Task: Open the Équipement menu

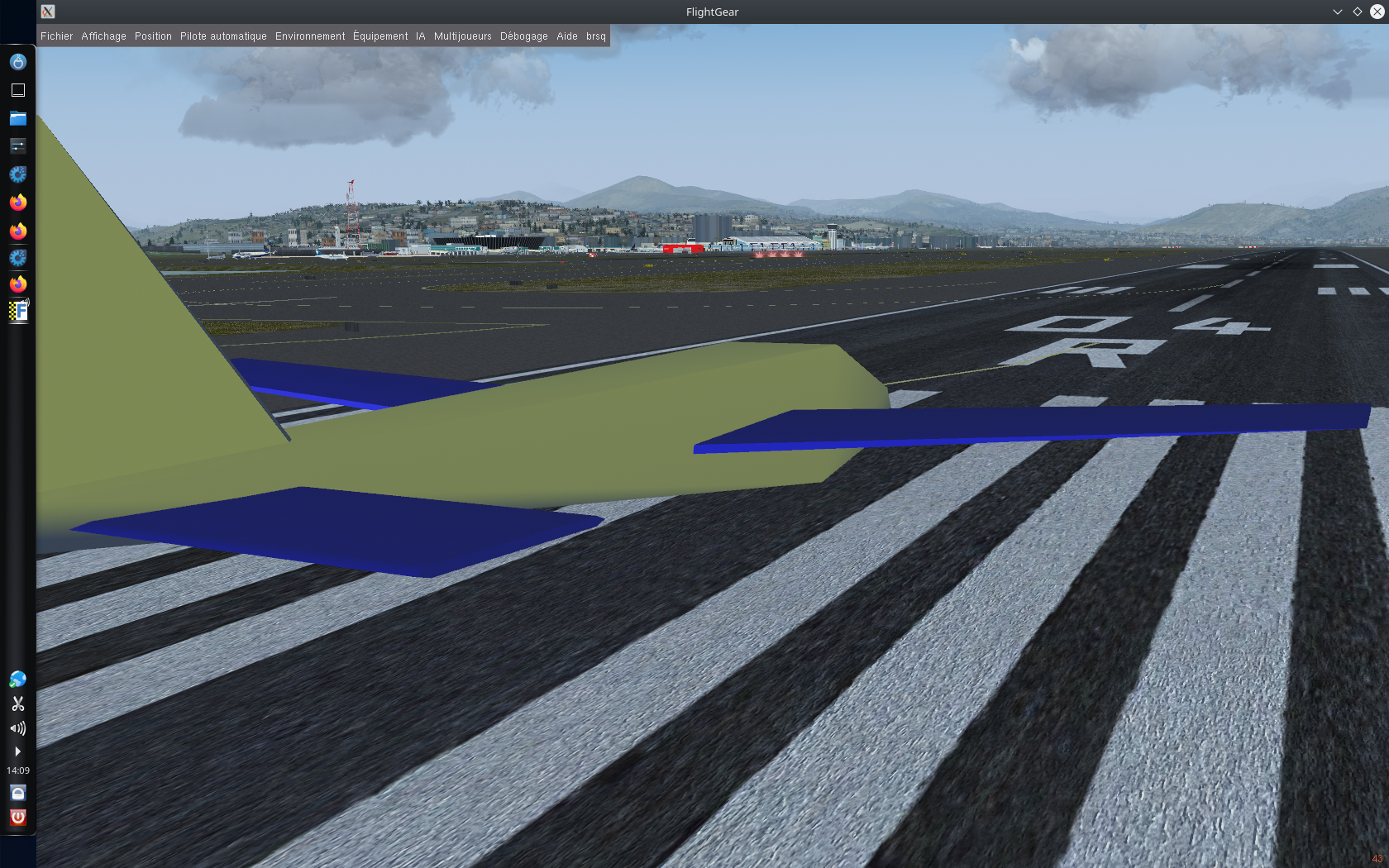Action: (380, 36)
